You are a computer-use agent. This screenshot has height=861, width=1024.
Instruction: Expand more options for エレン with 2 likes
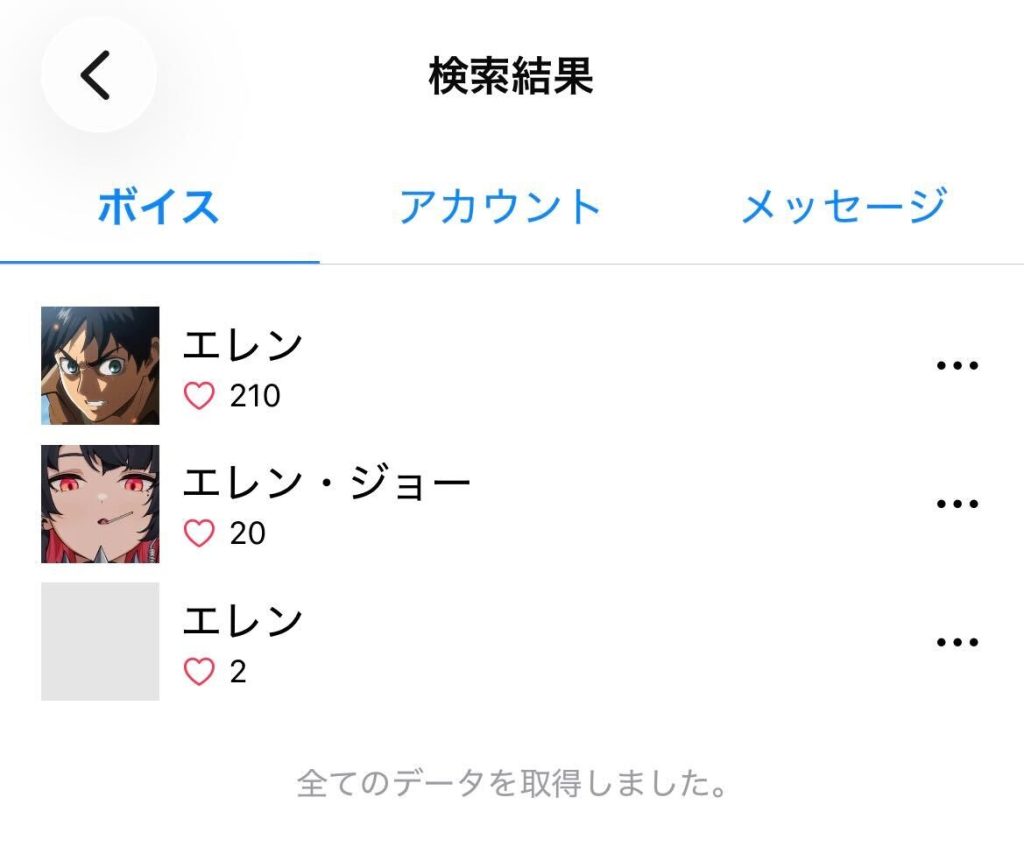(x=956, y=642)
